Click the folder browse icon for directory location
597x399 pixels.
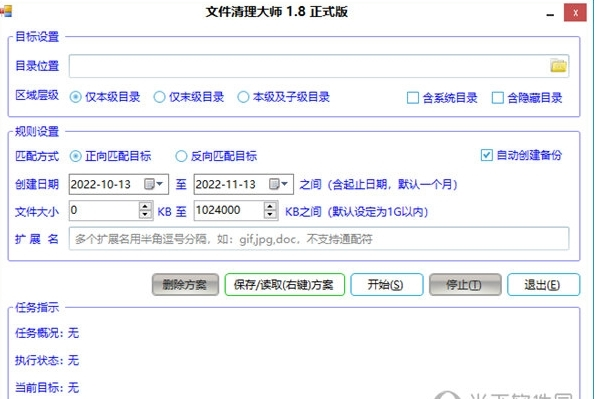pyautogui.click(x=558, y=66)
